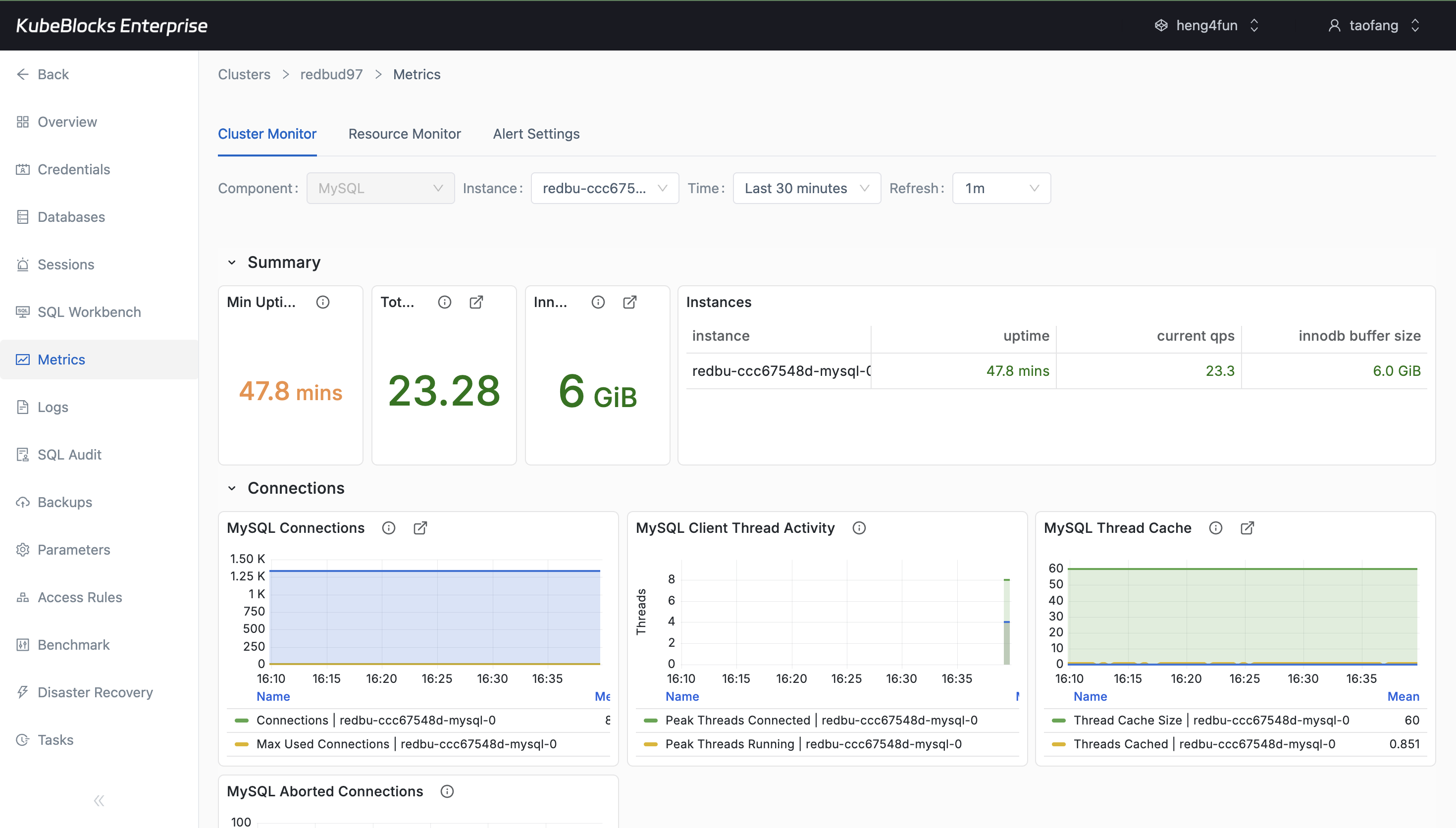Open SQL Workbench from the sidebar
The image size is (1456, 828).
click(x=89, y=311)
